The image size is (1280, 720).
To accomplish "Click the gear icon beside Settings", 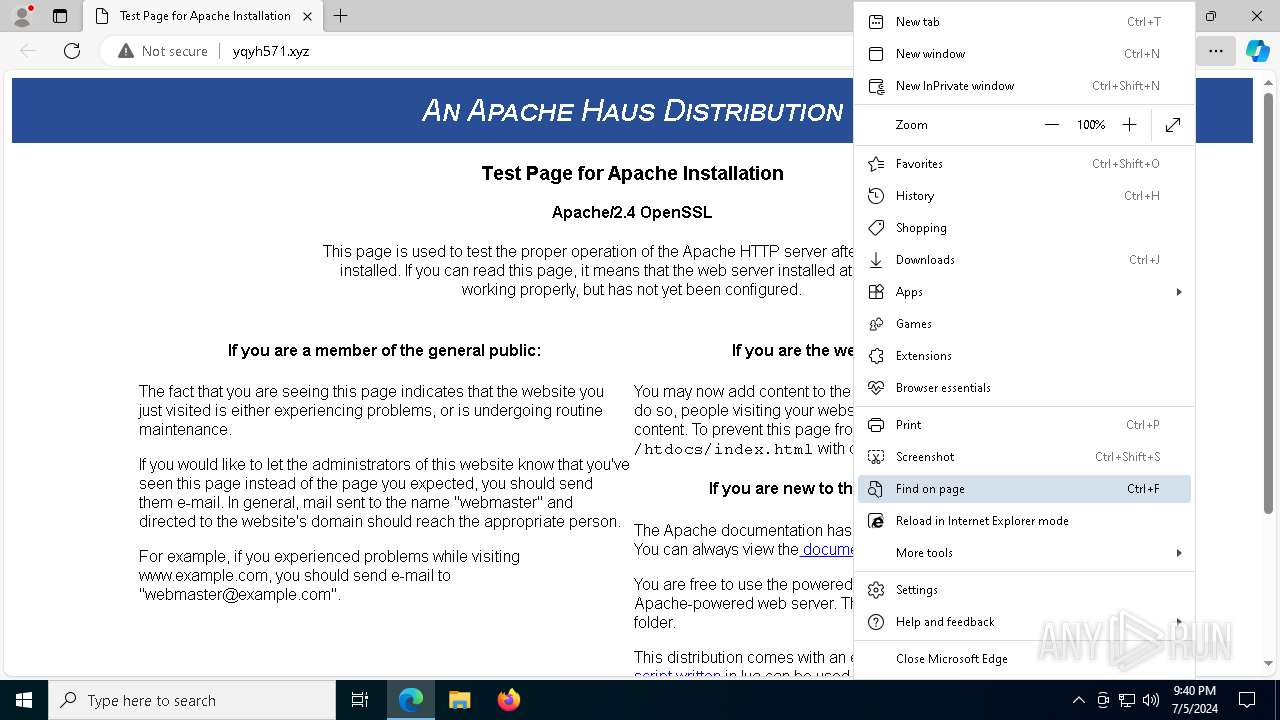I will pyautogui.click(x=876, y=589).
